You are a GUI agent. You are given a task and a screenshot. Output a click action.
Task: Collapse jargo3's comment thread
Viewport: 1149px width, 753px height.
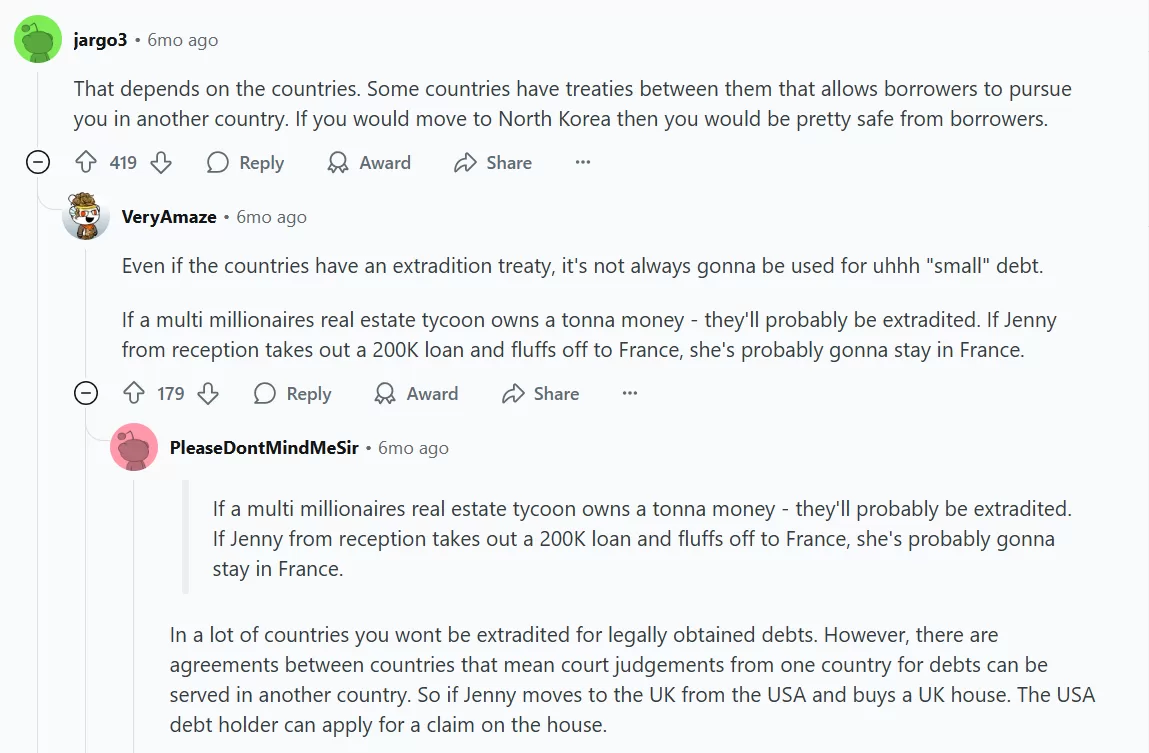coord(38,163)
